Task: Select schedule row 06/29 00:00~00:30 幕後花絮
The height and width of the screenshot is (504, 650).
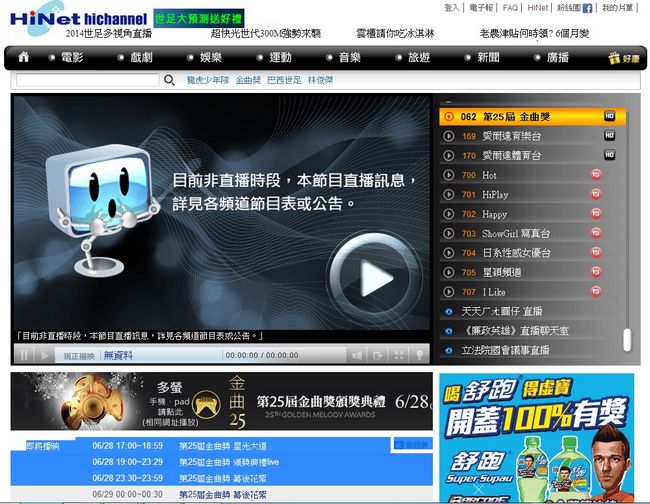Action: click(221, 494)
